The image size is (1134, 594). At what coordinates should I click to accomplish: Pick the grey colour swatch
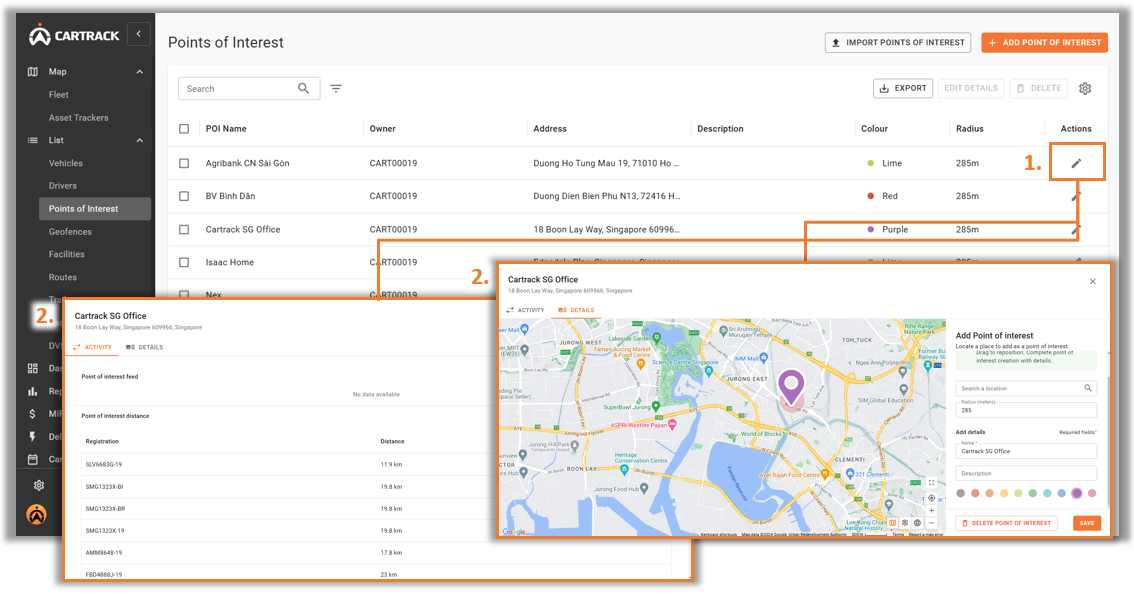coord(960,493)
